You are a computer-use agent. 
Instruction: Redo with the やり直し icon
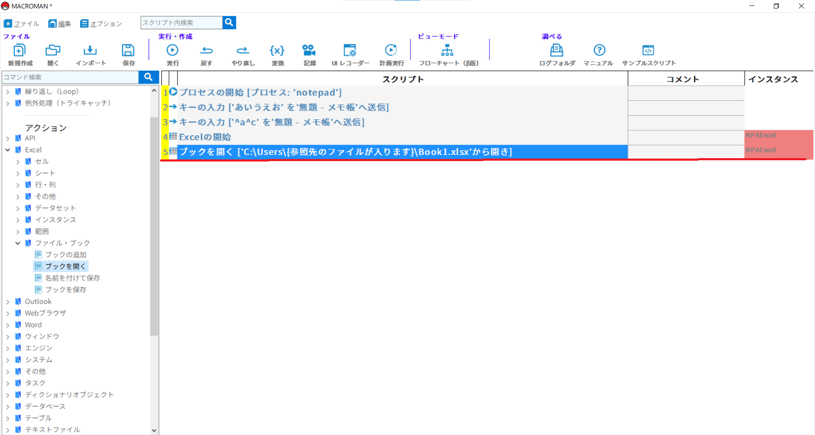243,50
